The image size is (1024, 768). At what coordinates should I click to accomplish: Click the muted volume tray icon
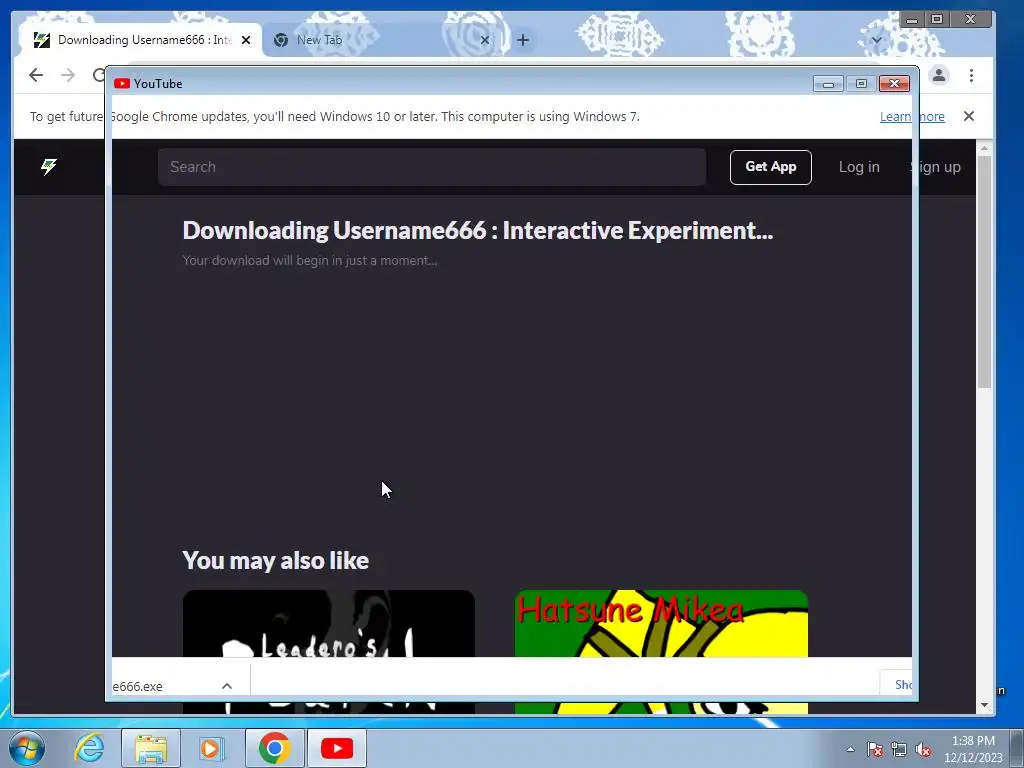click(x=923, y=749)
